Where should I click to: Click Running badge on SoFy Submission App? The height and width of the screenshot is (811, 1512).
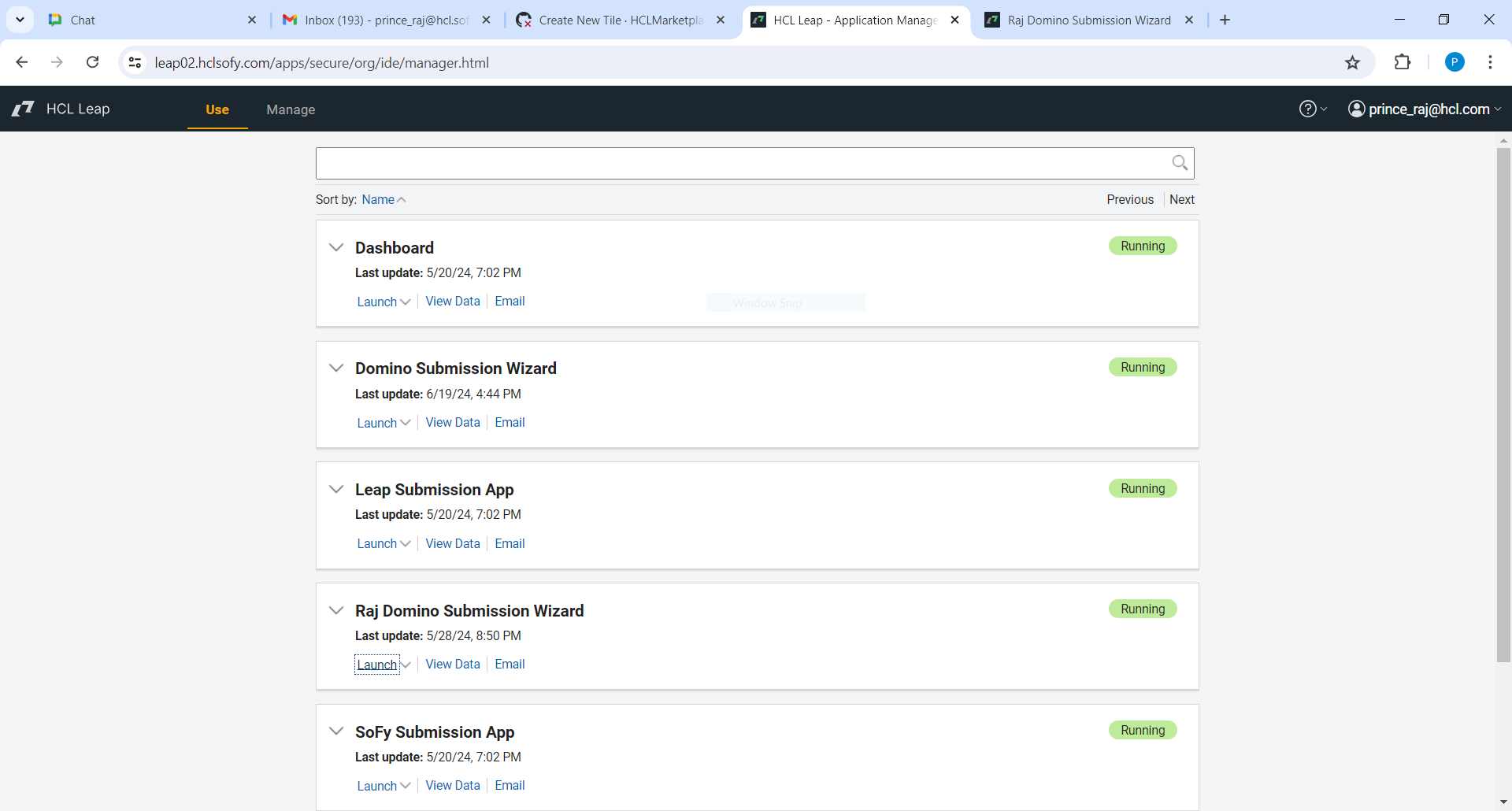tap(1143, 730)
